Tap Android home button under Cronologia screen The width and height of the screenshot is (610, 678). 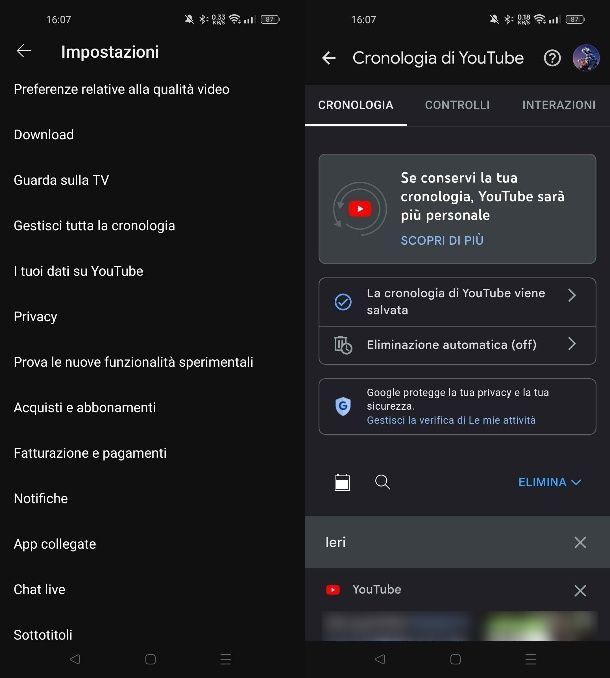(x=456, y=659)
